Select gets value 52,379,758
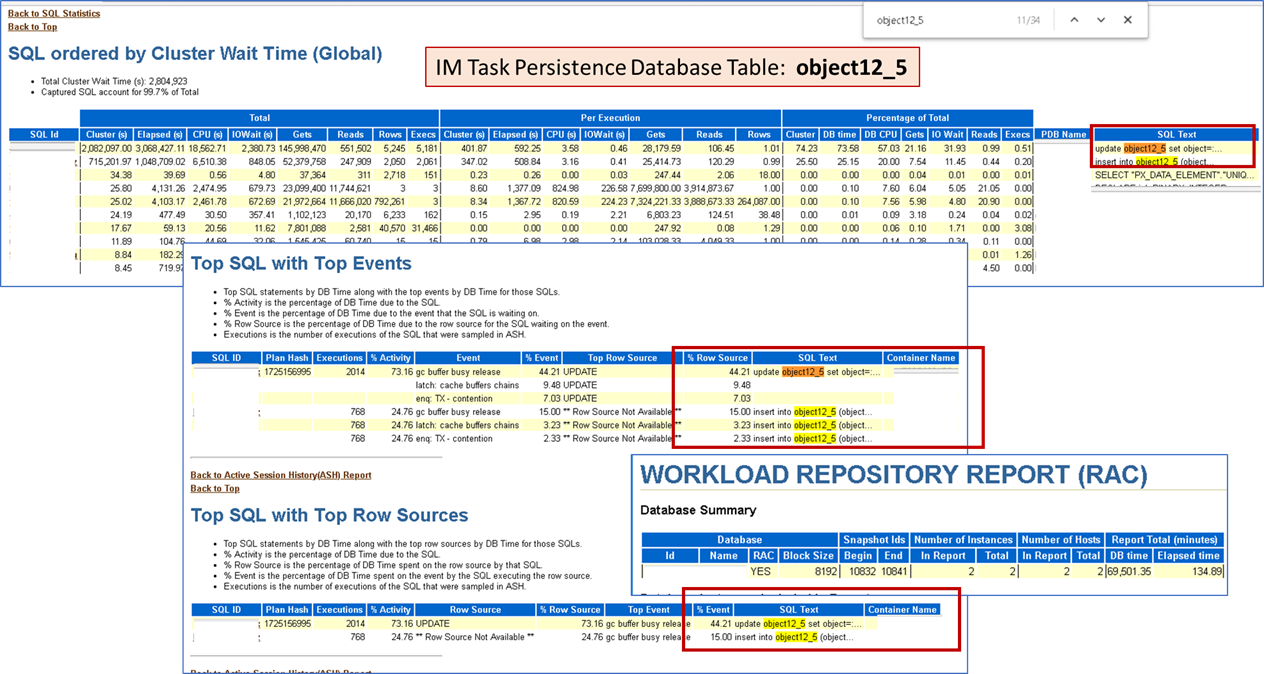 point(306,161)
